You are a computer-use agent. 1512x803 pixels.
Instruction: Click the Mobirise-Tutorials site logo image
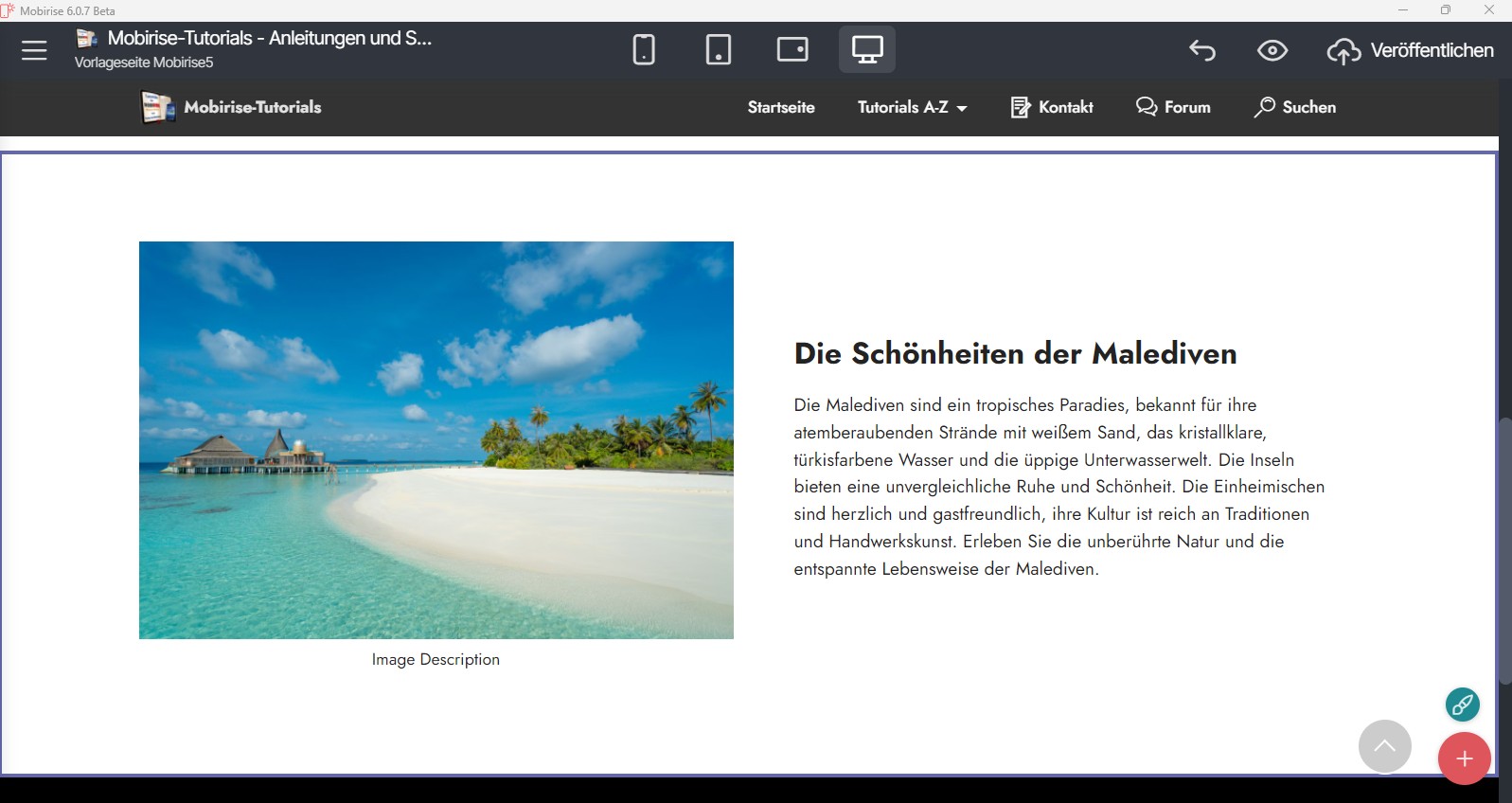pyautogui.click(x=158, y=107)
